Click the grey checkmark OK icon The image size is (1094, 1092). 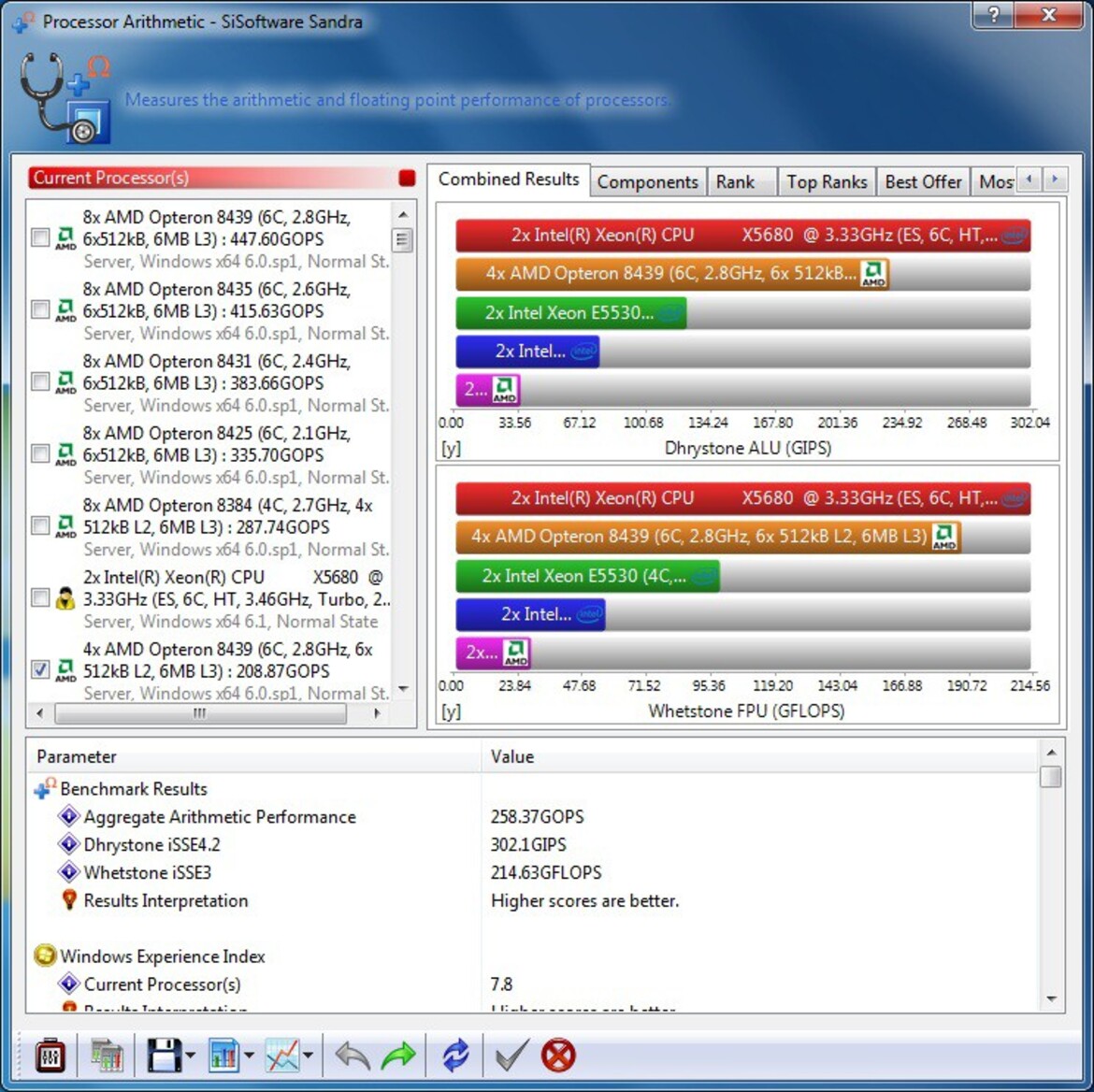(511, 1055)
